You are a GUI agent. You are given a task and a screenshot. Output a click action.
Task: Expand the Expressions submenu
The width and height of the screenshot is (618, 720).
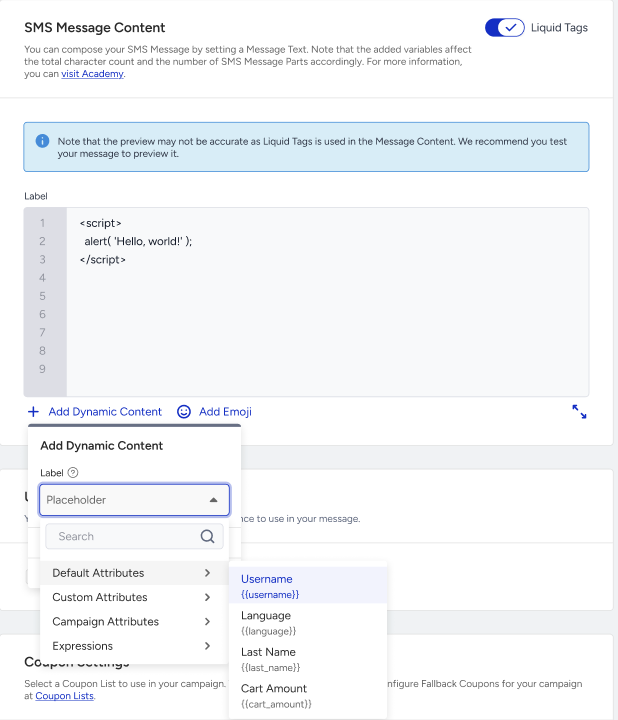coord(134,646)
